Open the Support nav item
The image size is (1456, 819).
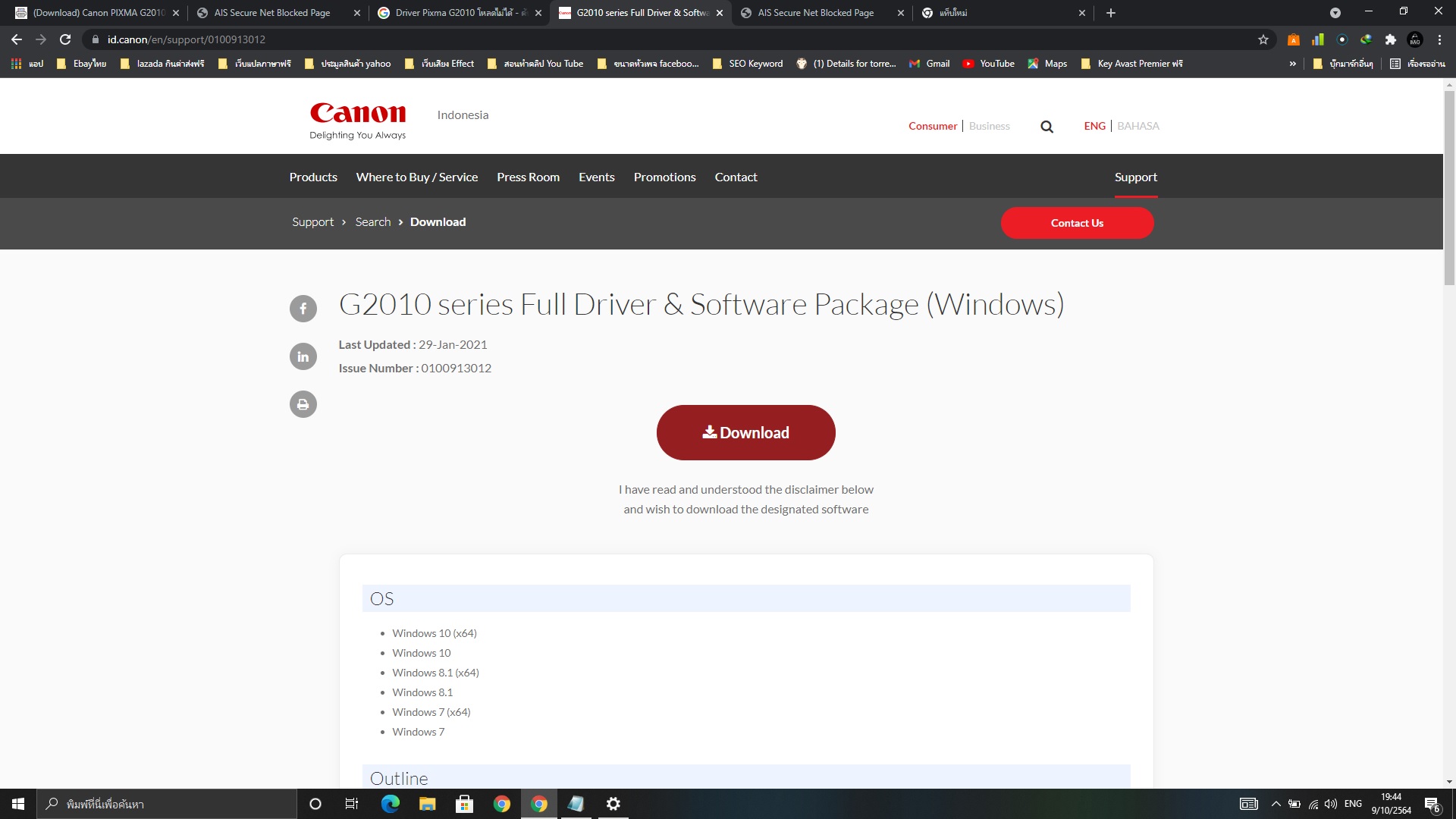[1136, 177]
